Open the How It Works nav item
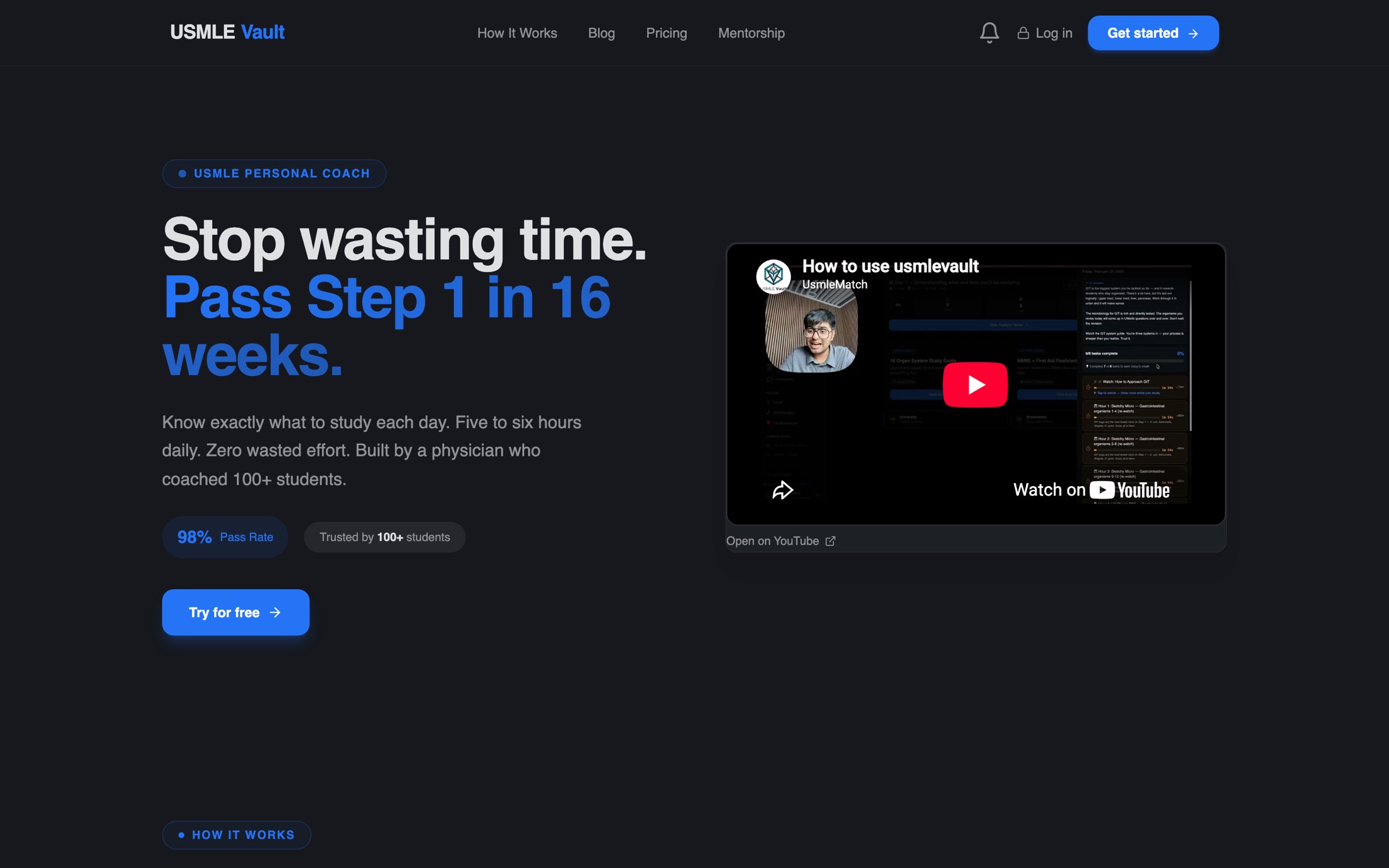Screen dimensions: 1389x868 point(517,33)
